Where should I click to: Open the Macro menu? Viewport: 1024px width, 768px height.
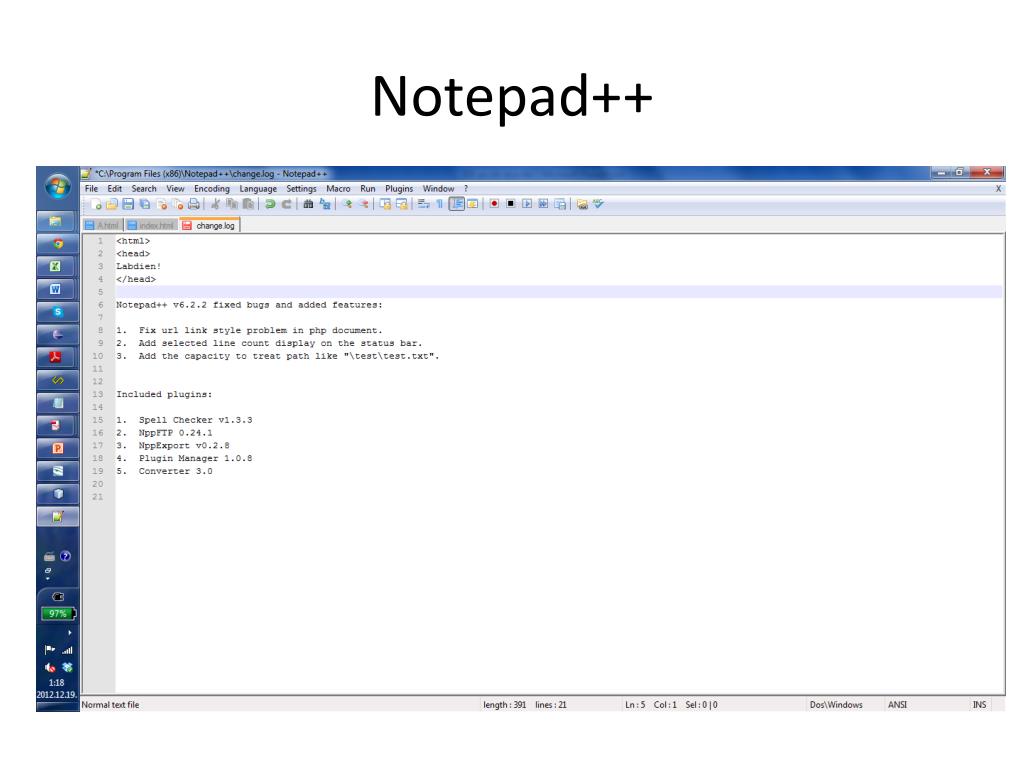[x=338, y=189]
